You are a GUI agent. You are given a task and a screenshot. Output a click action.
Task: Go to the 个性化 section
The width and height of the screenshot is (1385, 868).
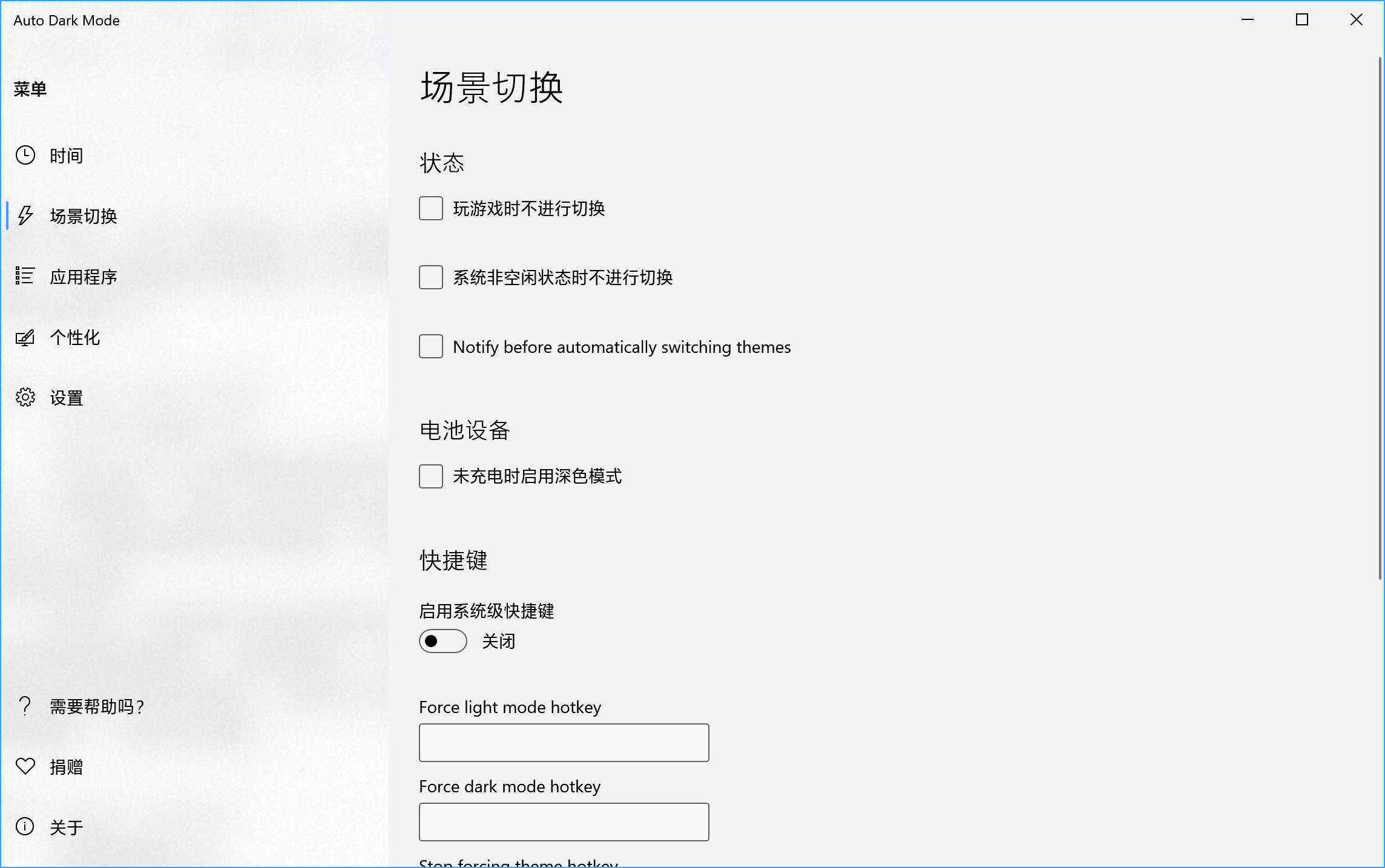(x=75, y=338)
